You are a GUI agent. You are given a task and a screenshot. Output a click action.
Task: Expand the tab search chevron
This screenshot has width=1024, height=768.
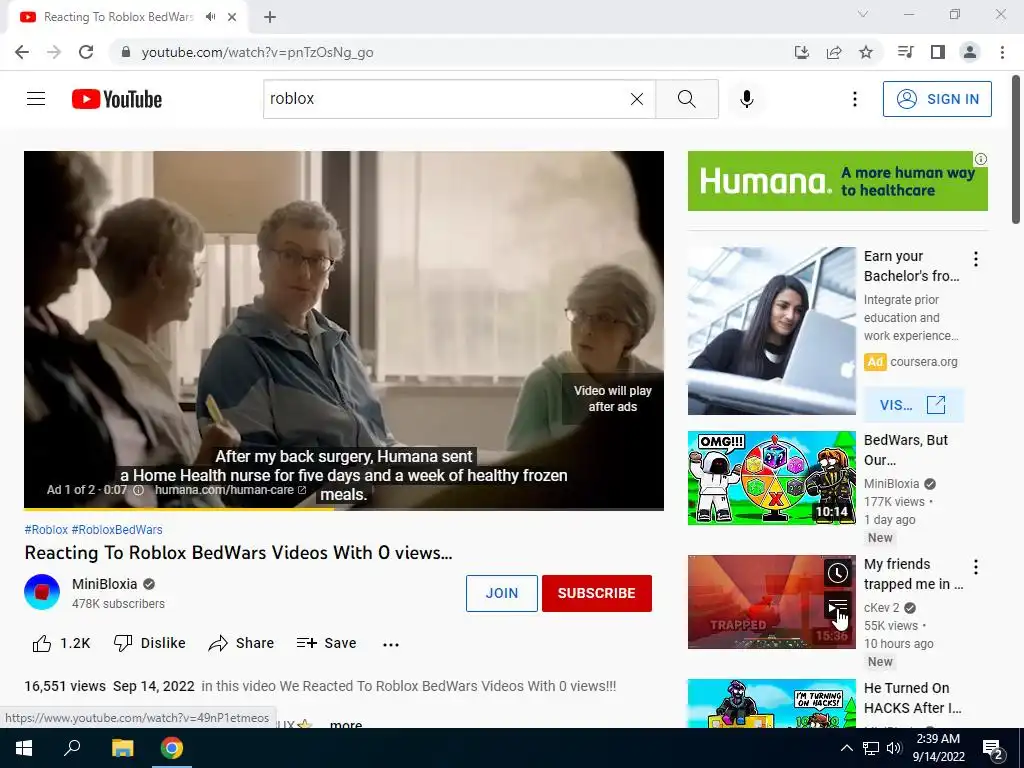pyautogui.click(x=863, y=14)
